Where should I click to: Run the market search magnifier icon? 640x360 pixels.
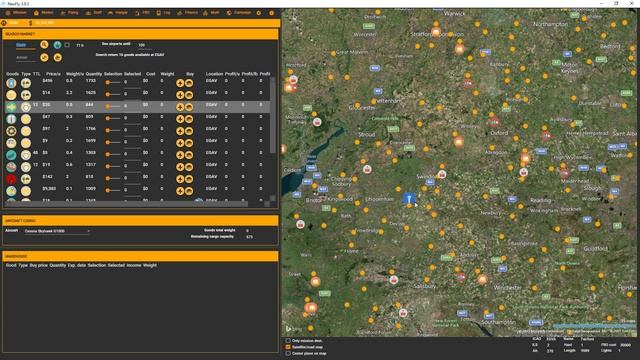click(44, 44)
